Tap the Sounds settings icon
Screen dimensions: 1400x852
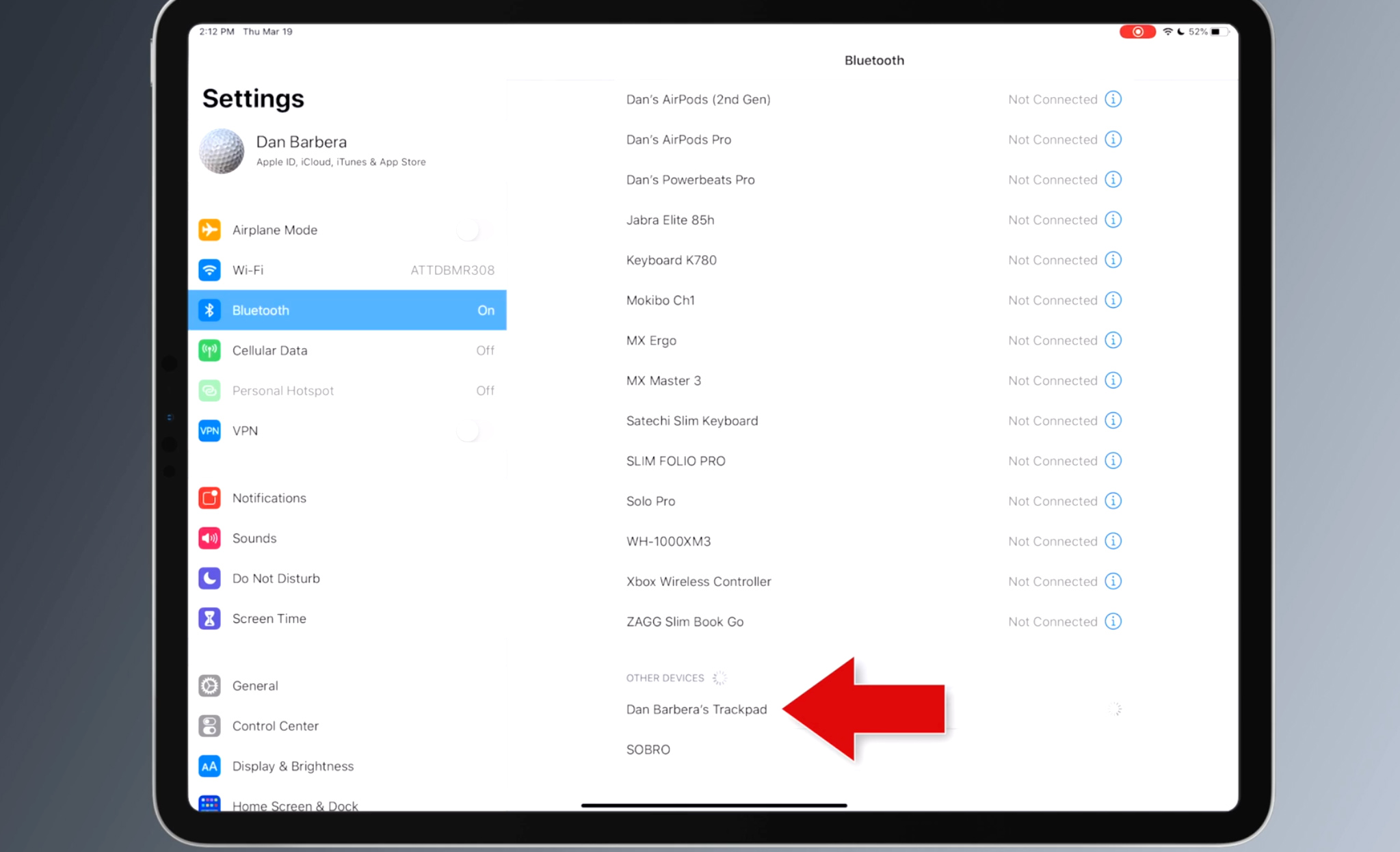pos(211,538)
